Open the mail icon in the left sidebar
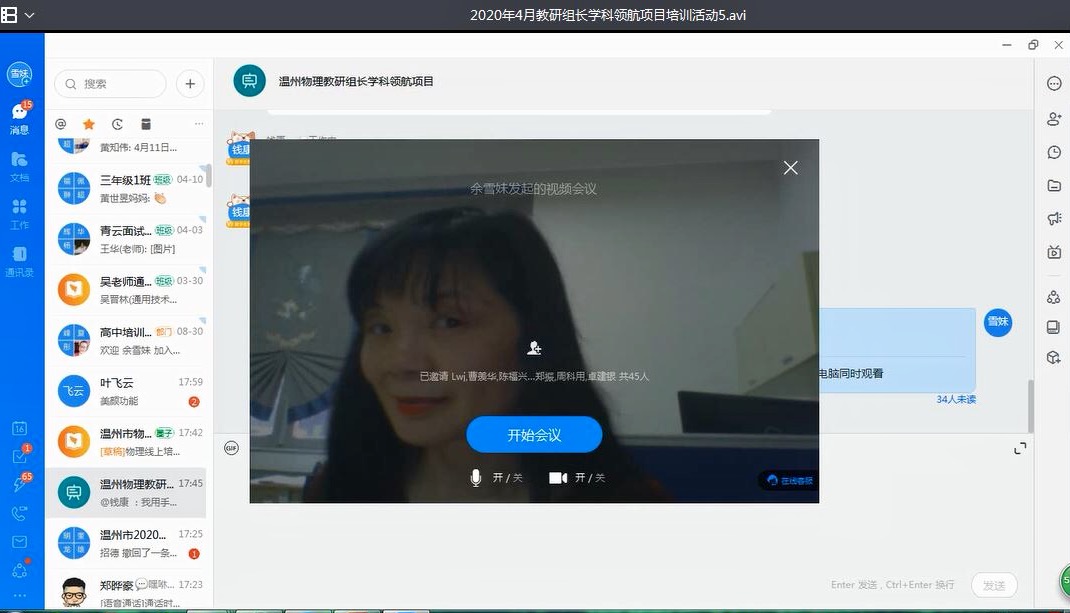This screenshot has width=1070, height=613. click(x=20, y=542)
